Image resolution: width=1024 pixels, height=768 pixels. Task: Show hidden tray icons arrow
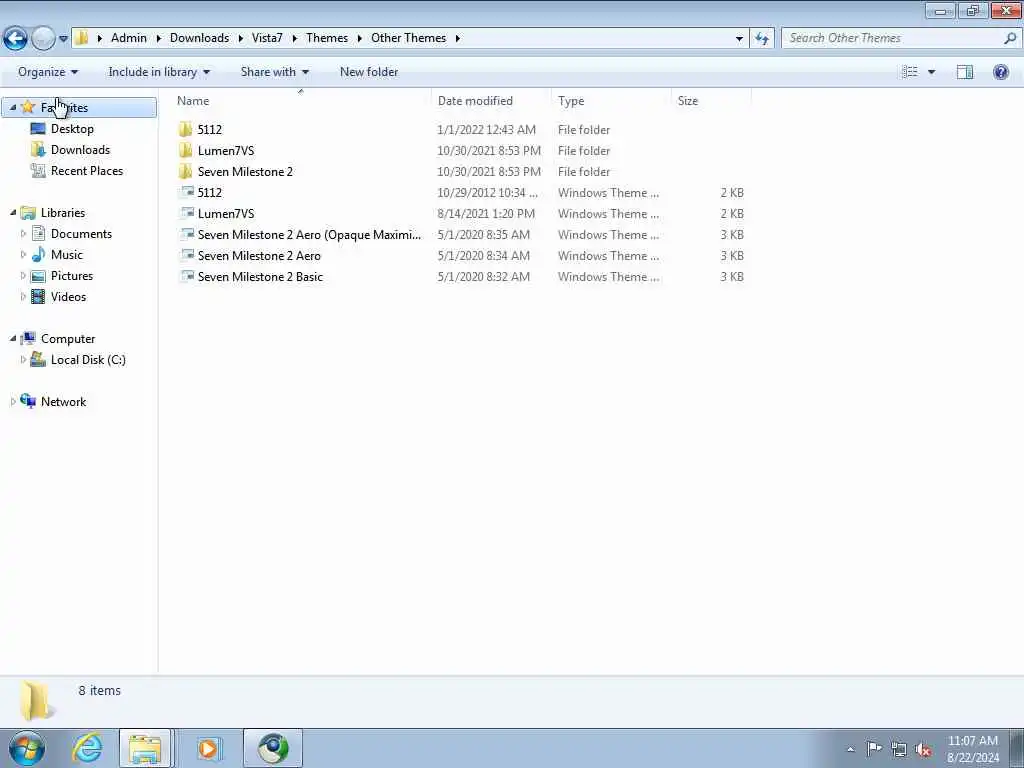point(850,749)
